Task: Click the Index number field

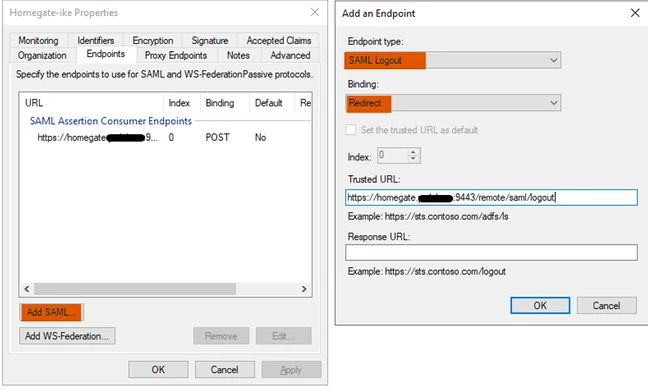Action: tap(392, 155)
